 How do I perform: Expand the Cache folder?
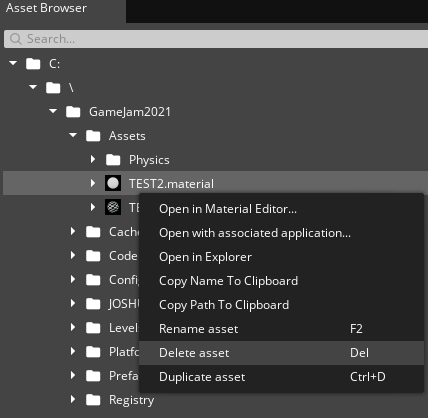pos(73,231)
